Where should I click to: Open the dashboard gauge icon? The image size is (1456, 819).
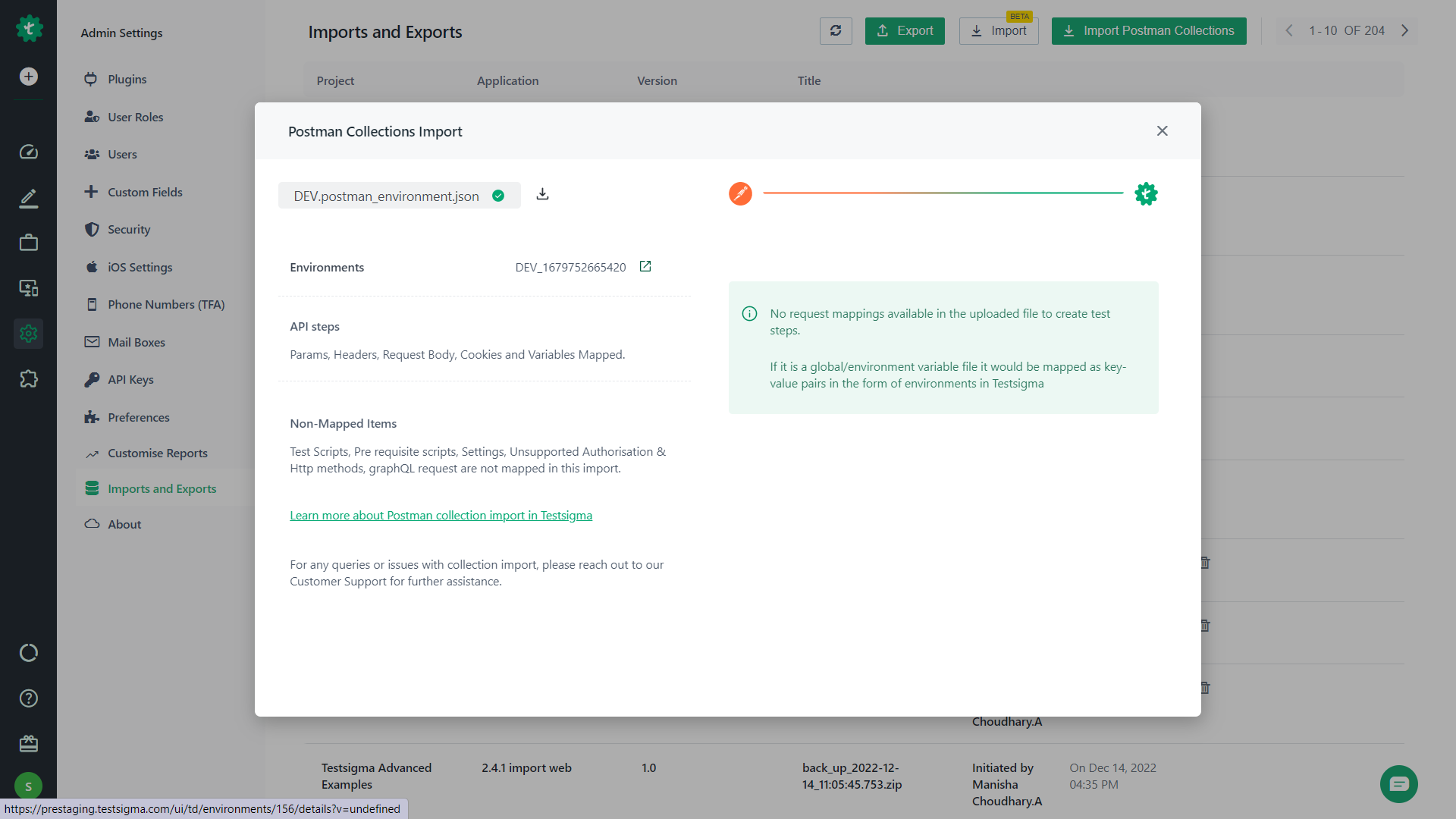click(x=29, y=152)
